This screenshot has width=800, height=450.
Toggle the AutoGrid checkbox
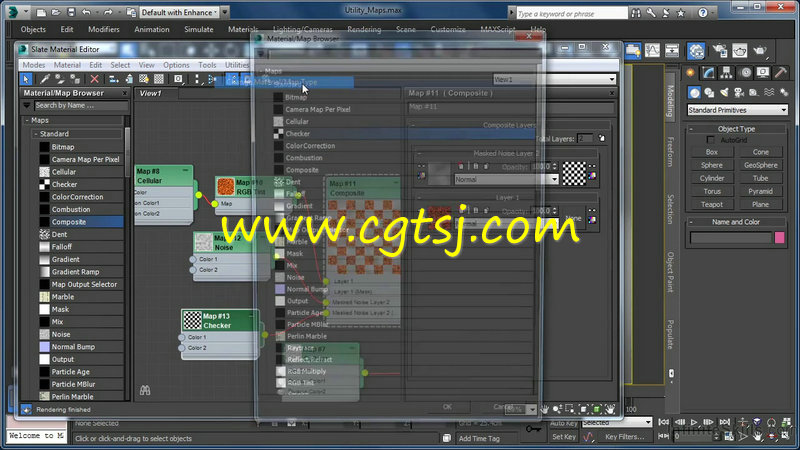point(710,140)
